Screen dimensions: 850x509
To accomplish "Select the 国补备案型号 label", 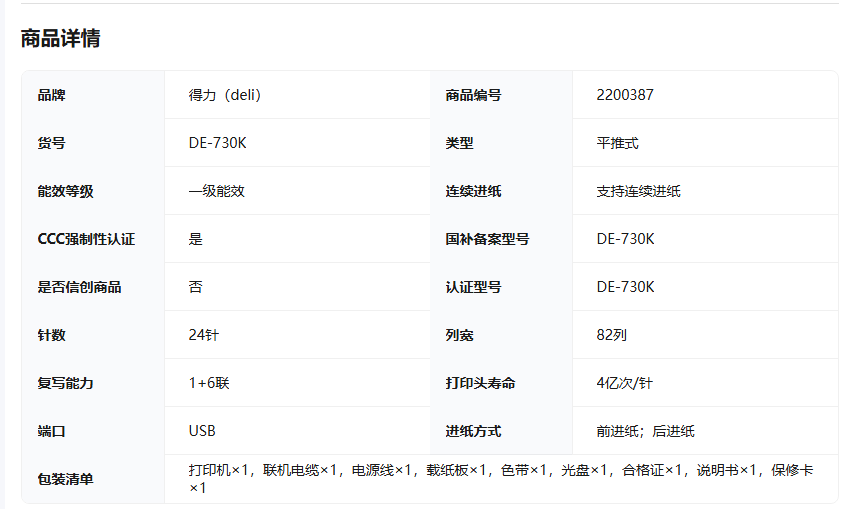I will point(487,239).
